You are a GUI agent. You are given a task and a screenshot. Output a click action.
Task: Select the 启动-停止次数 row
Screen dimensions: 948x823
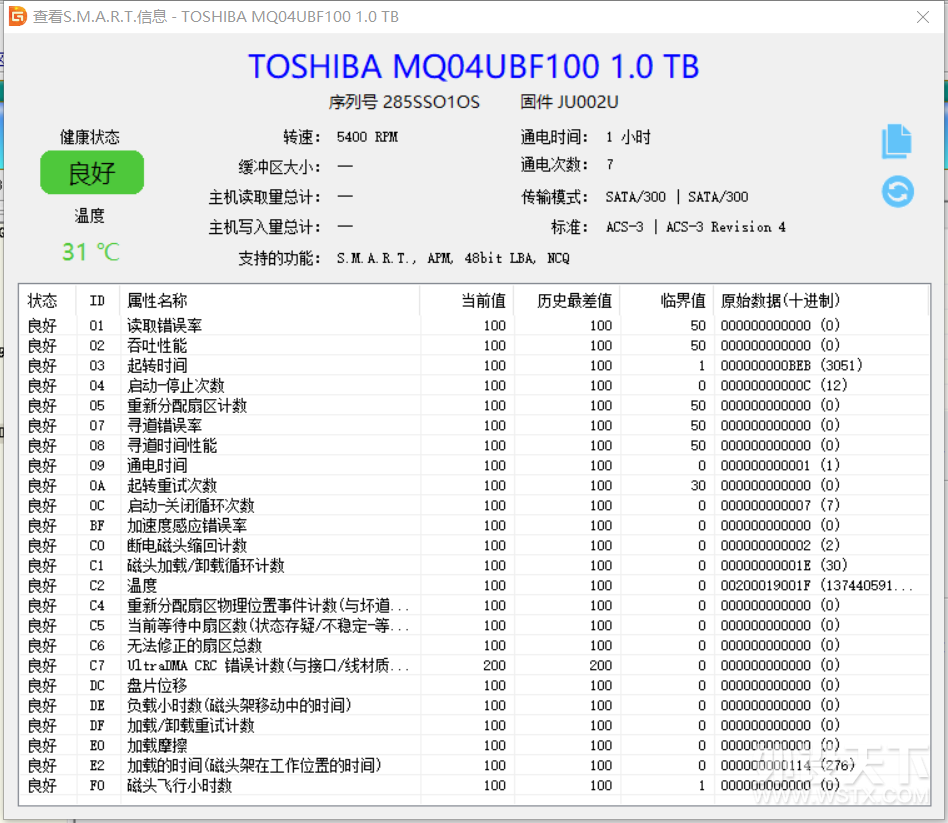pos(475,386)
